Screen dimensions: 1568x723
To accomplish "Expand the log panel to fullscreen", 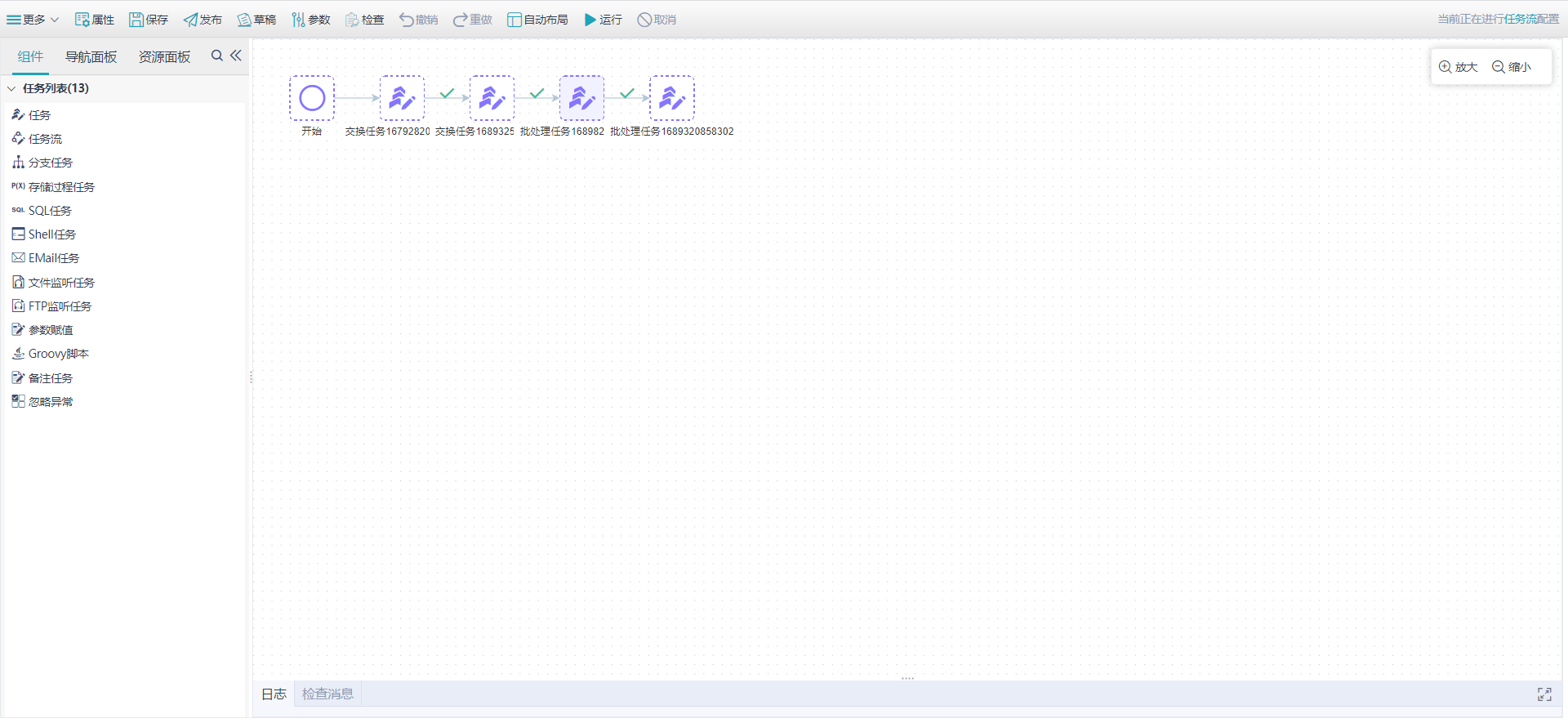I will coord(1544,694).
